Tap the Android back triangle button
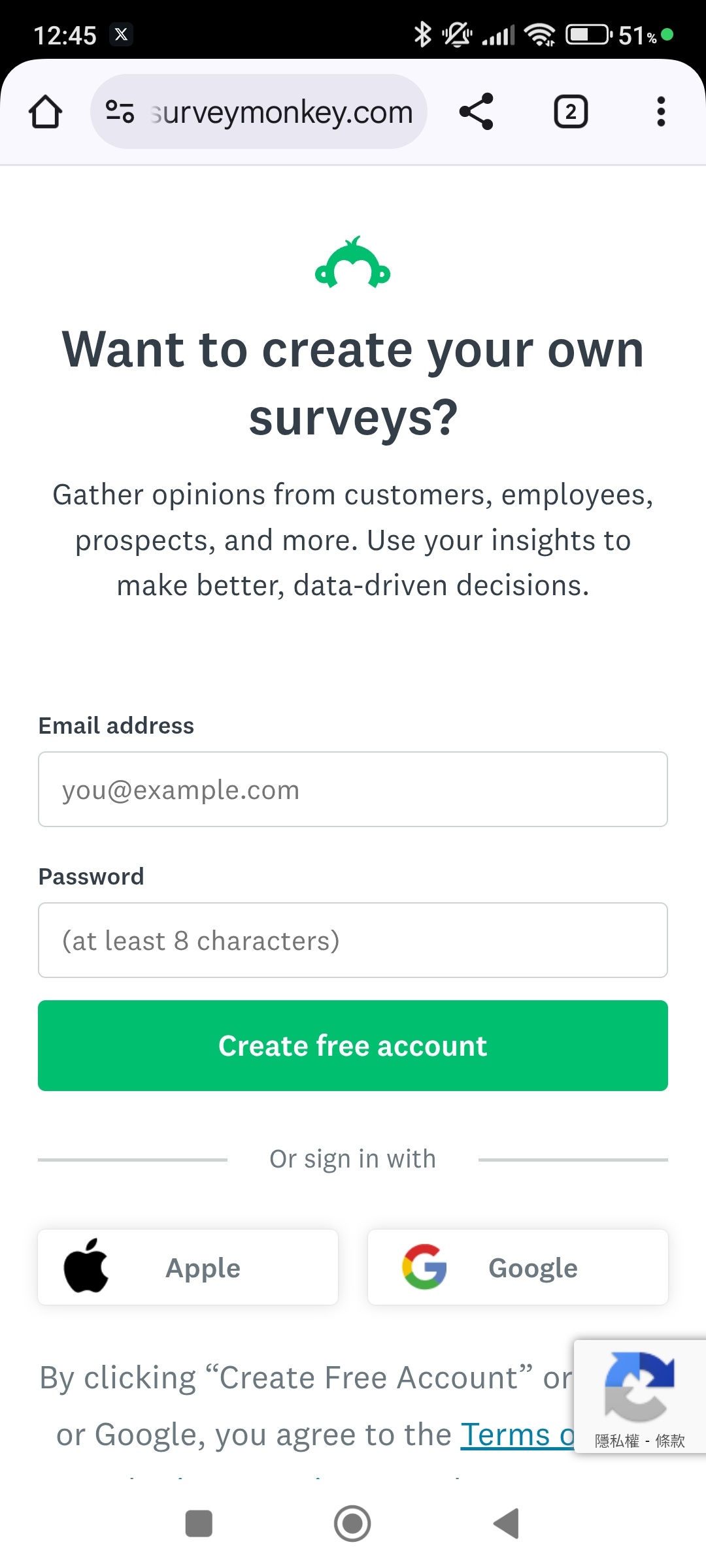Viewport: 706px width, 1568px height. [x=506, y=1524]
